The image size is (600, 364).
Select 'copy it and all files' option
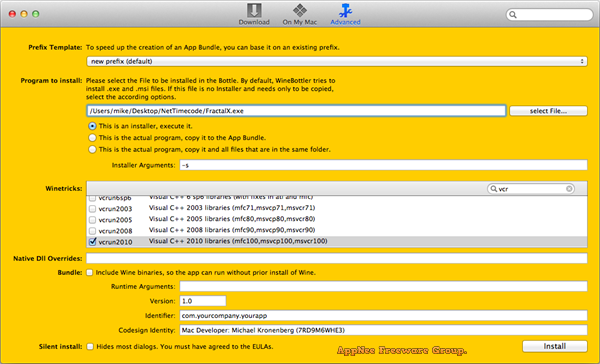tap(92, 149)
